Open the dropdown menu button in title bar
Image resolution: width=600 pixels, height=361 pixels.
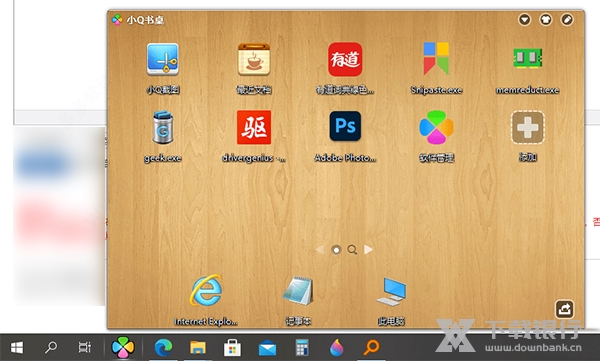click(x=525, y=19)
